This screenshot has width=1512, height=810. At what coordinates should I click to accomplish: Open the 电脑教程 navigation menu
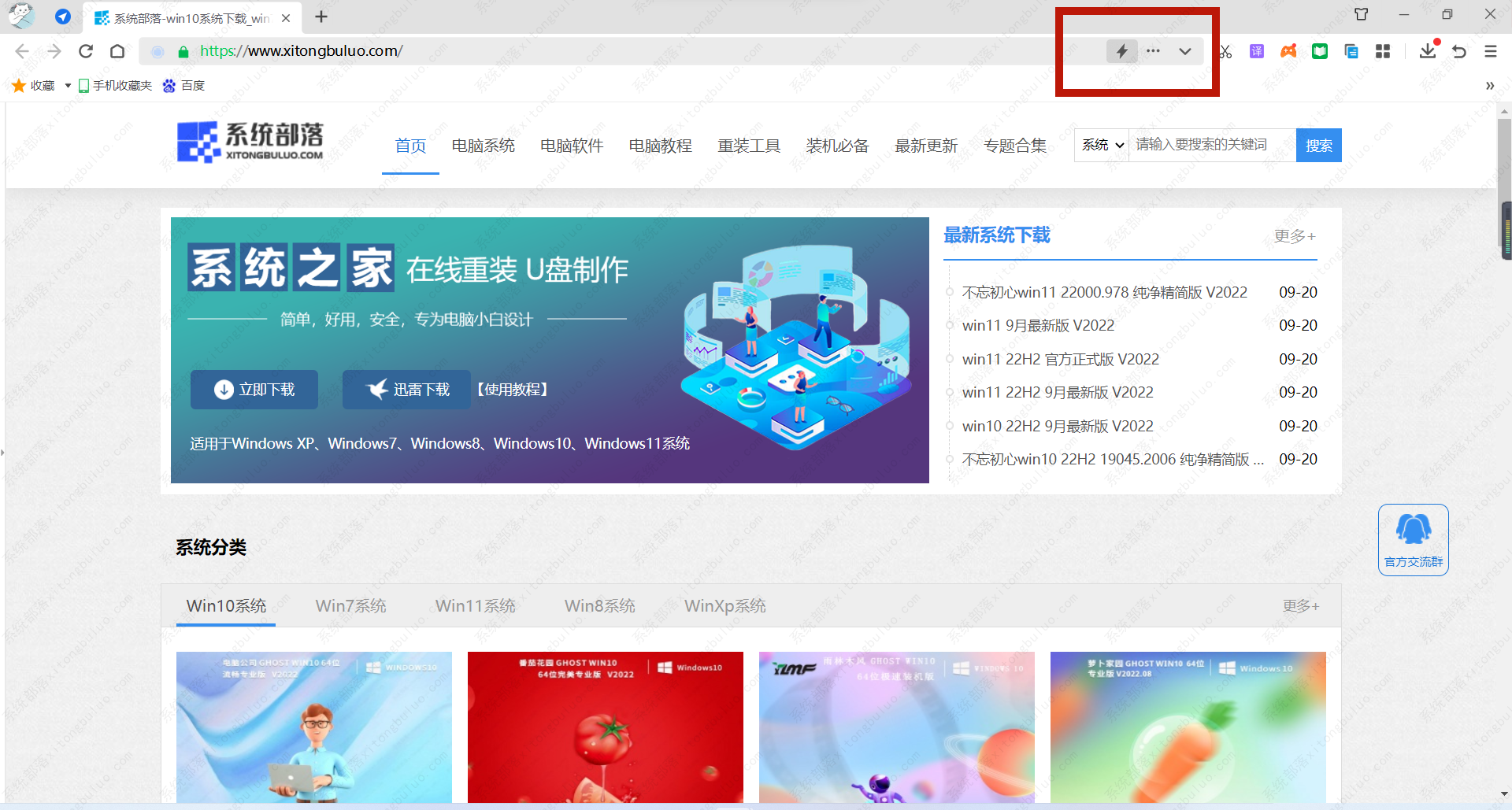(661, 146)
